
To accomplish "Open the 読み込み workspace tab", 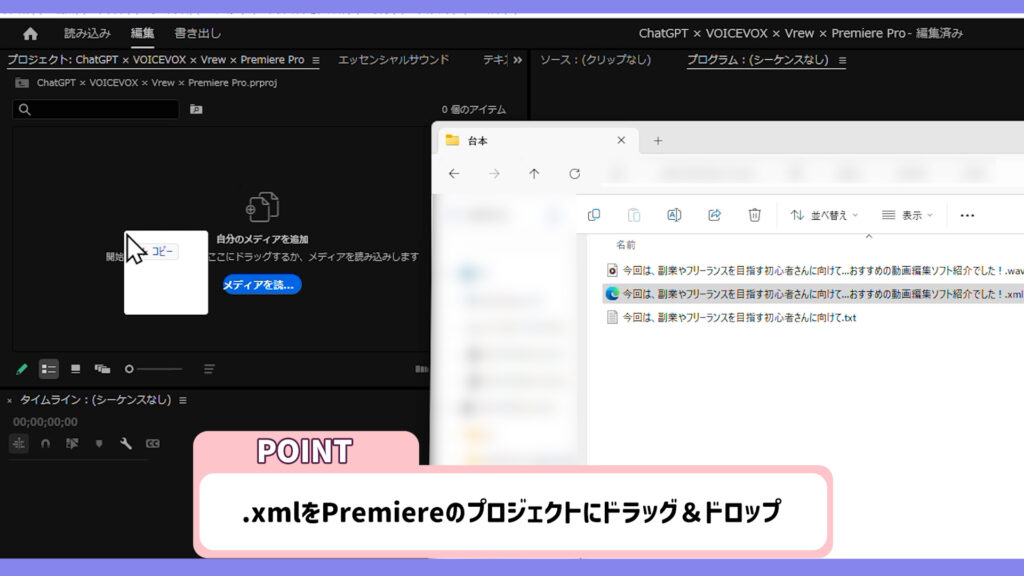I will pos(87,33).
